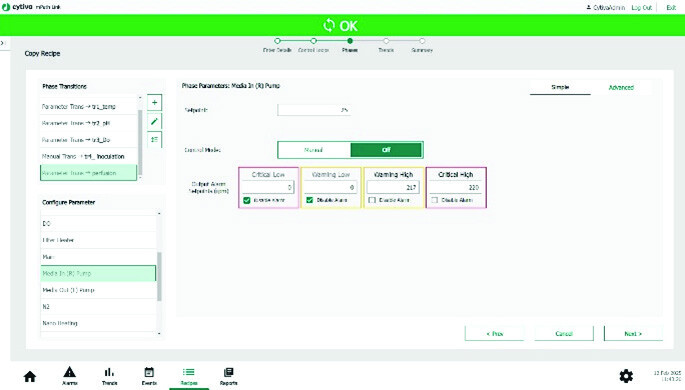The image size is (685, 390).
Task: Select the Media Out (L) Pump parameter
Action: (x=98, y=290)
